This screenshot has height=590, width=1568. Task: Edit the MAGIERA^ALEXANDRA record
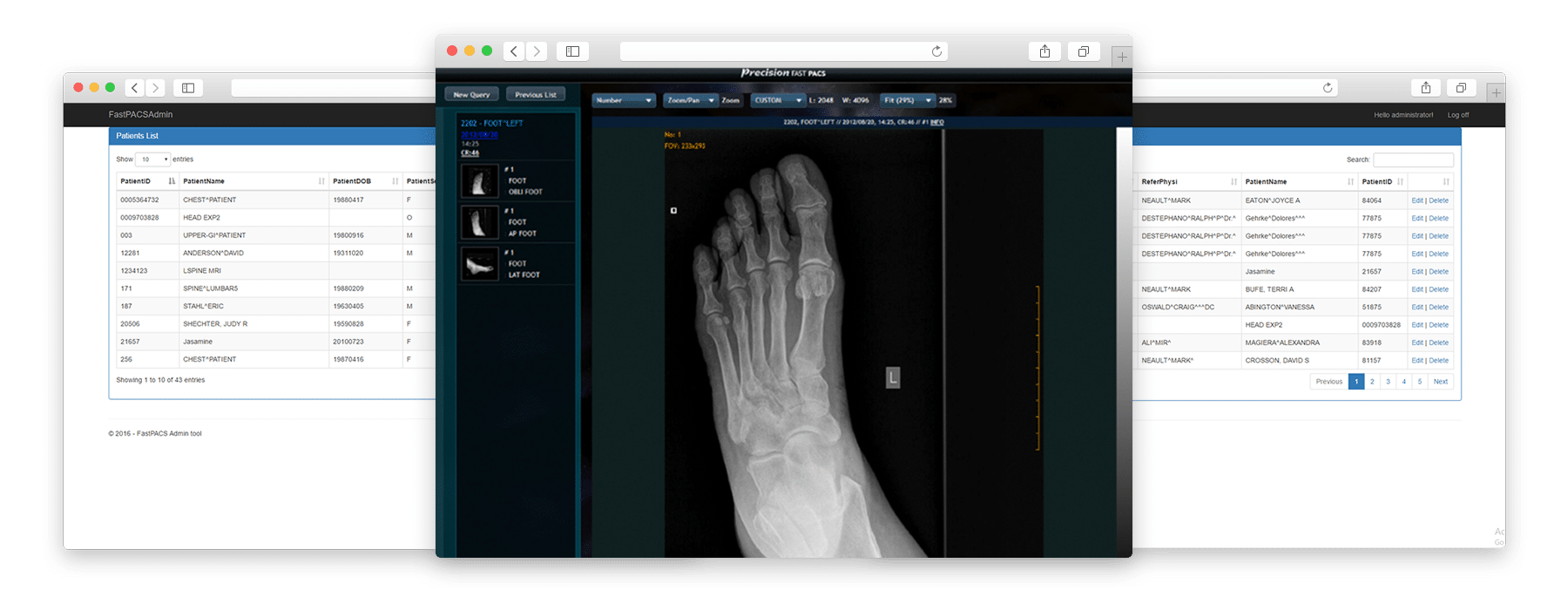tap(1417, 342)
